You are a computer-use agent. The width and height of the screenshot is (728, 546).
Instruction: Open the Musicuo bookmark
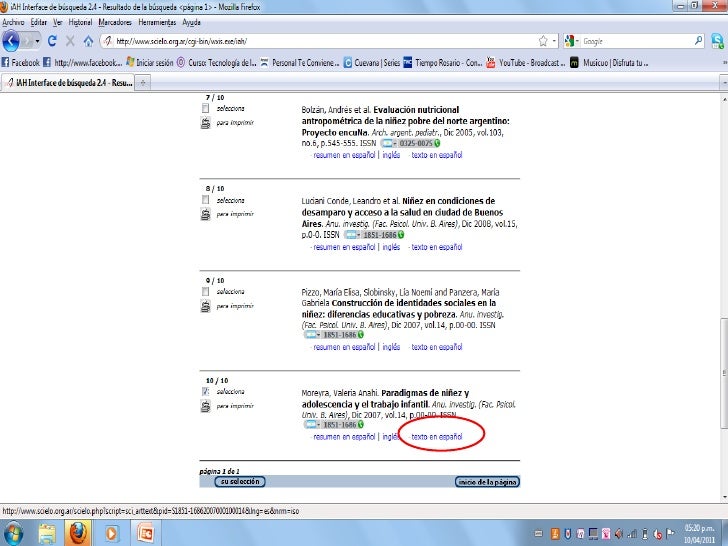point(609,63)
